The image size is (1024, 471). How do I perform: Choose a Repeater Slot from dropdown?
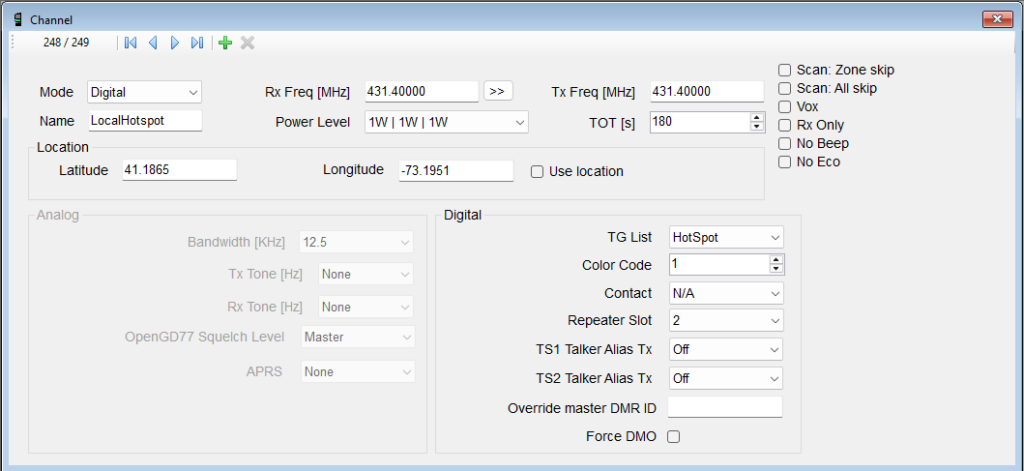[725, 321]
